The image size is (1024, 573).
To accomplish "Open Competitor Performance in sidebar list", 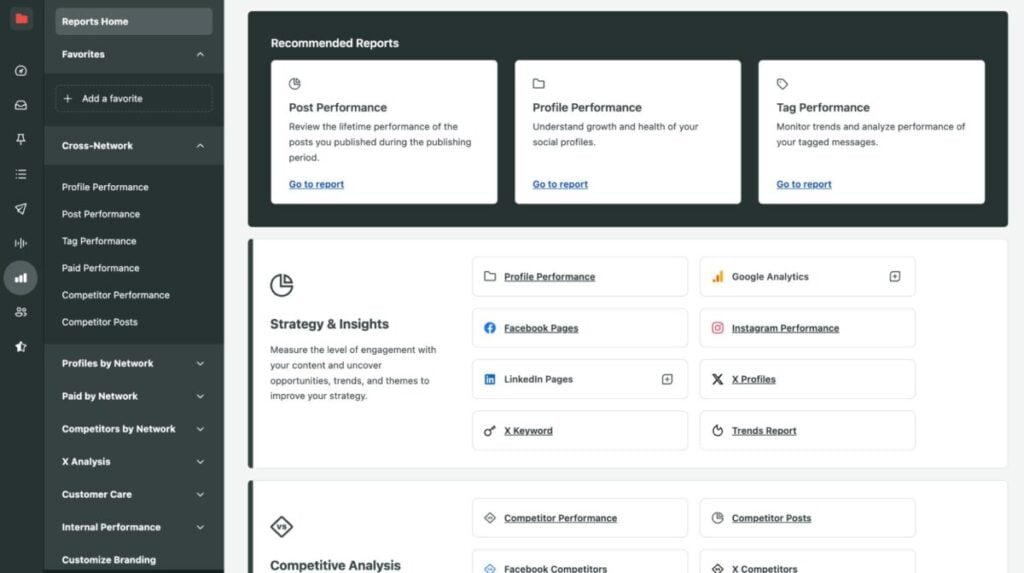I will (x=116, y=295).
